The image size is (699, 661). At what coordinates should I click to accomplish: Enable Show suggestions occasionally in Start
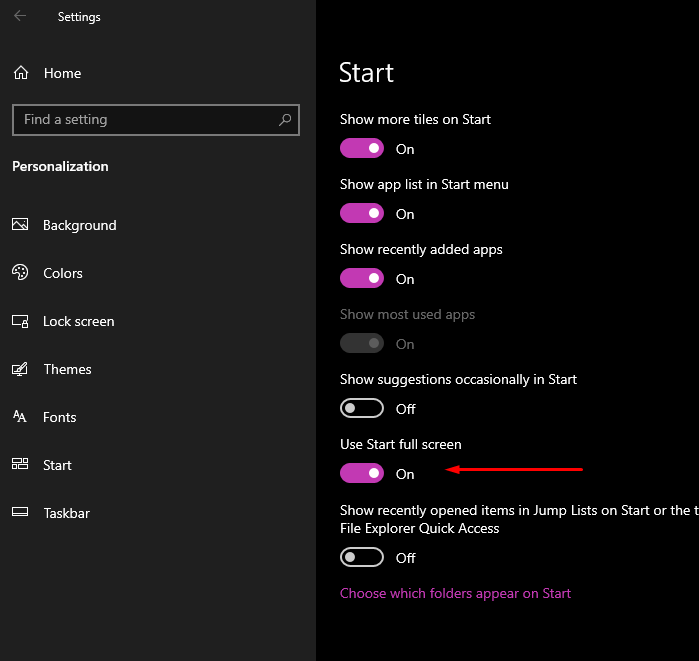coord(362,409)
